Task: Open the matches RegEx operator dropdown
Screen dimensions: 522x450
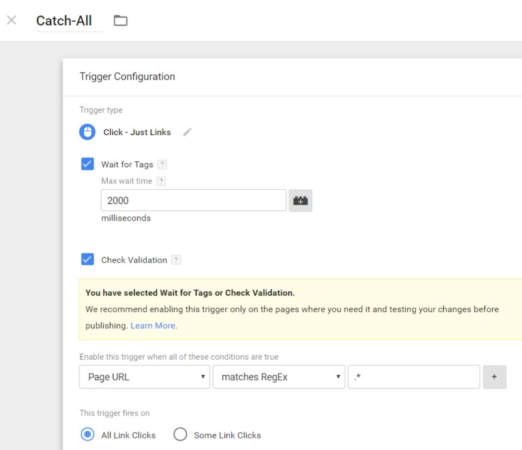Action: point(279,377)
